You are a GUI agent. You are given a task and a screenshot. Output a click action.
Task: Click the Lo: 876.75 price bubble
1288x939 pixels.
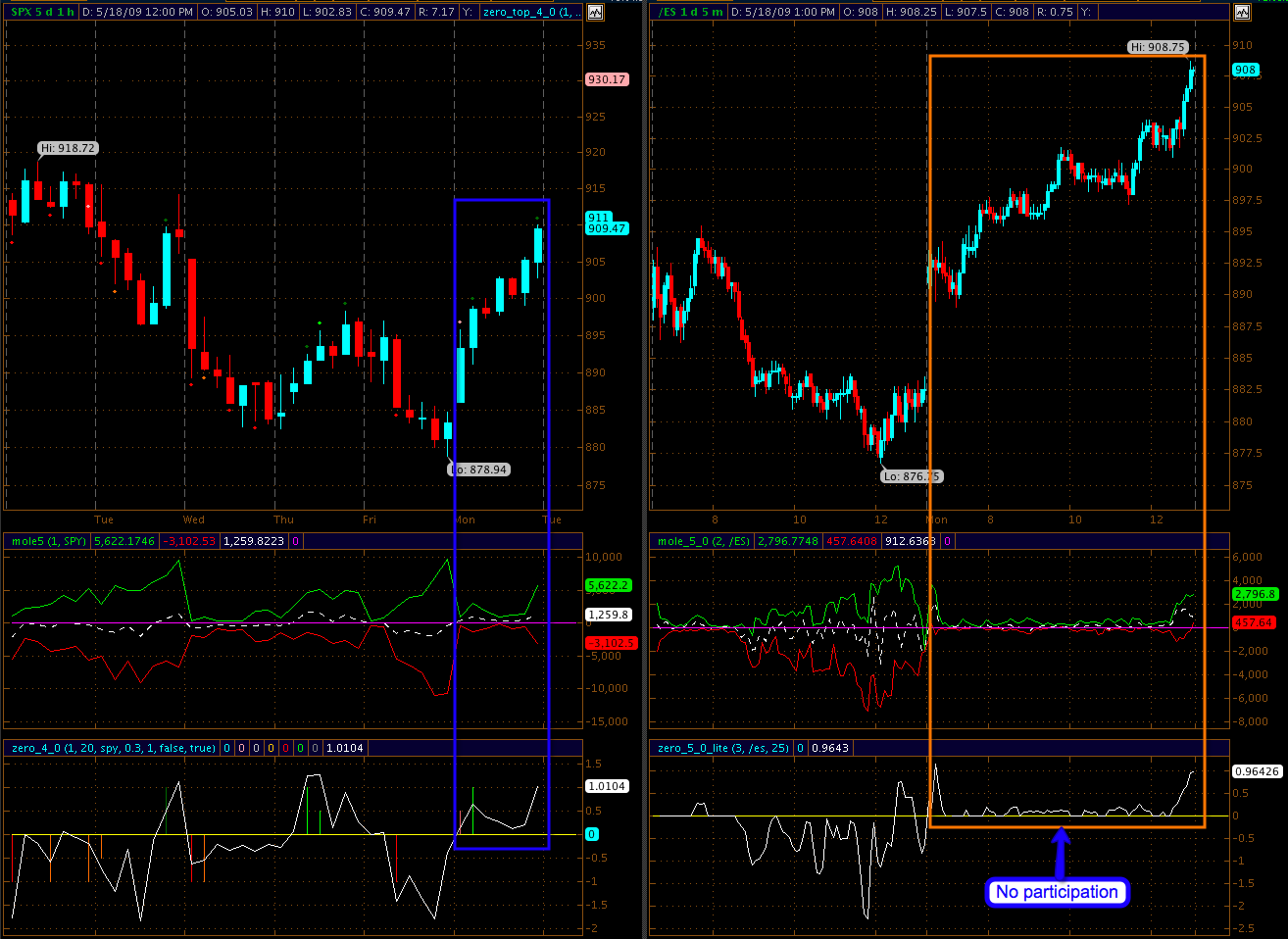tap(912, 476)
